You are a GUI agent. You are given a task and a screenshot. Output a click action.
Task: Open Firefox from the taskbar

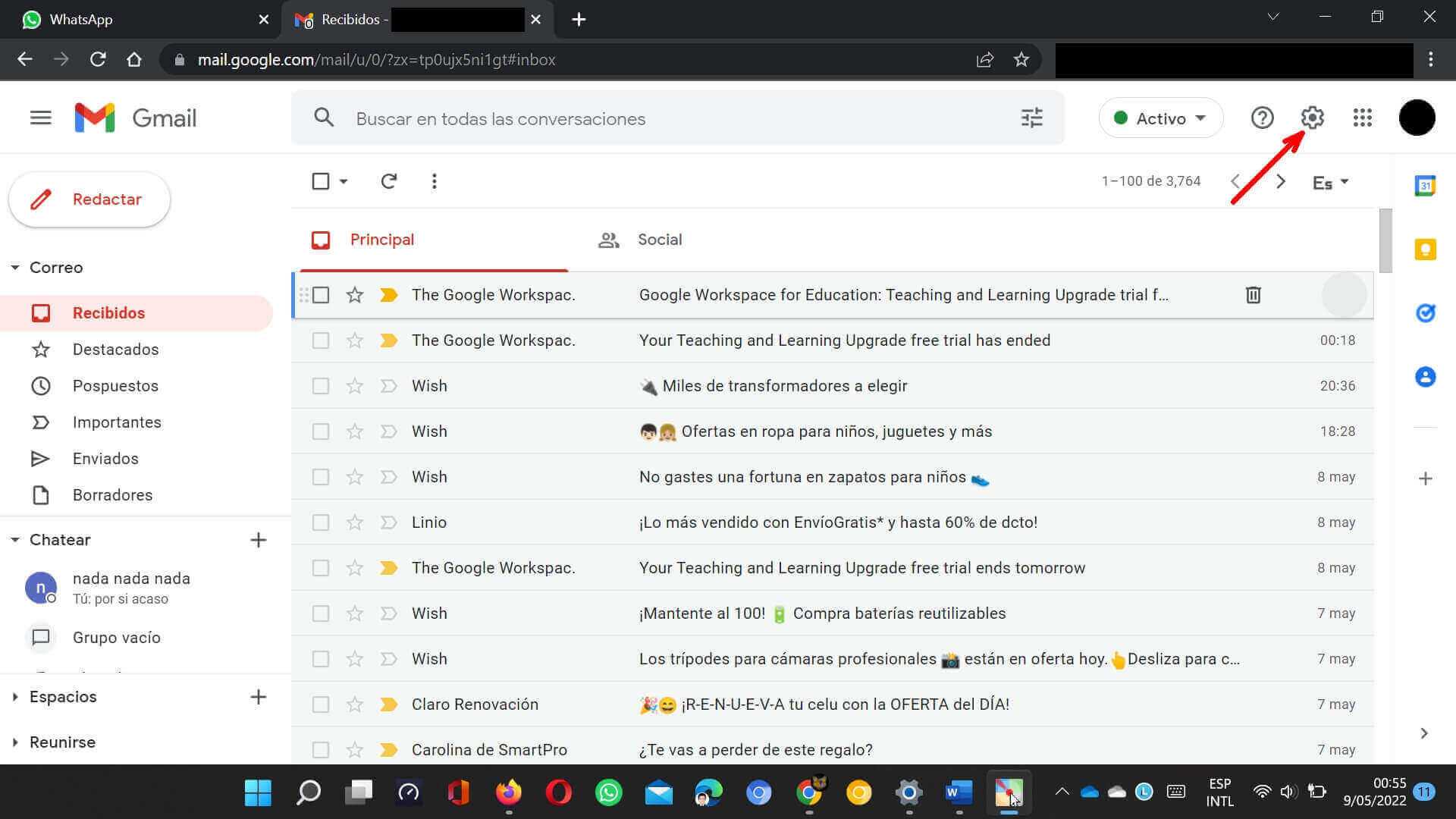[508, 792]
